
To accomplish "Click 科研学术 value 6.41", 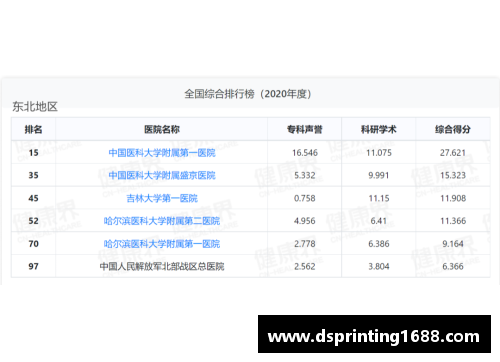I will pos(379,221).
